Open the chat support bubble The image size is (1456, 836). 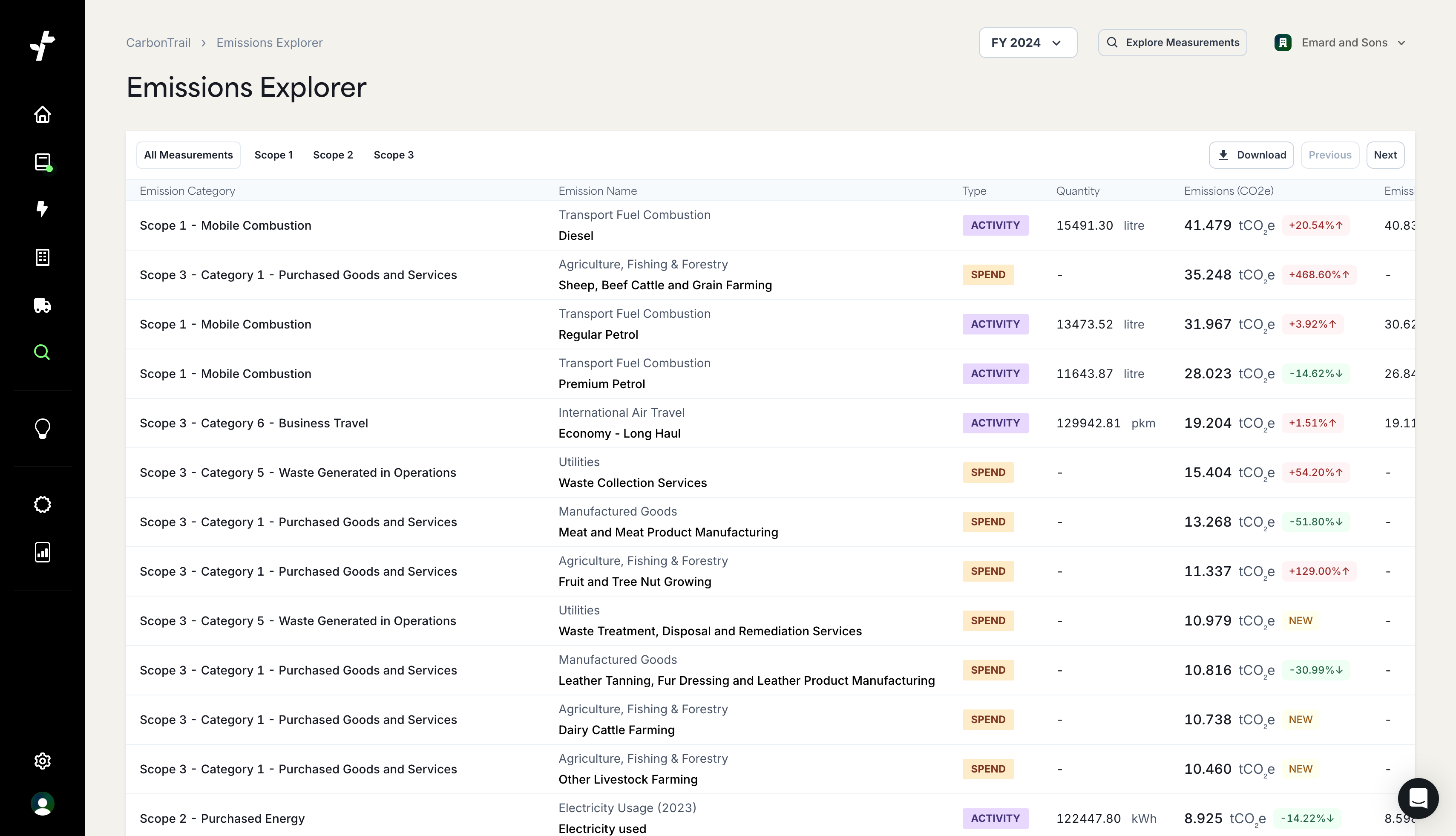click(x=1418, y=798)
